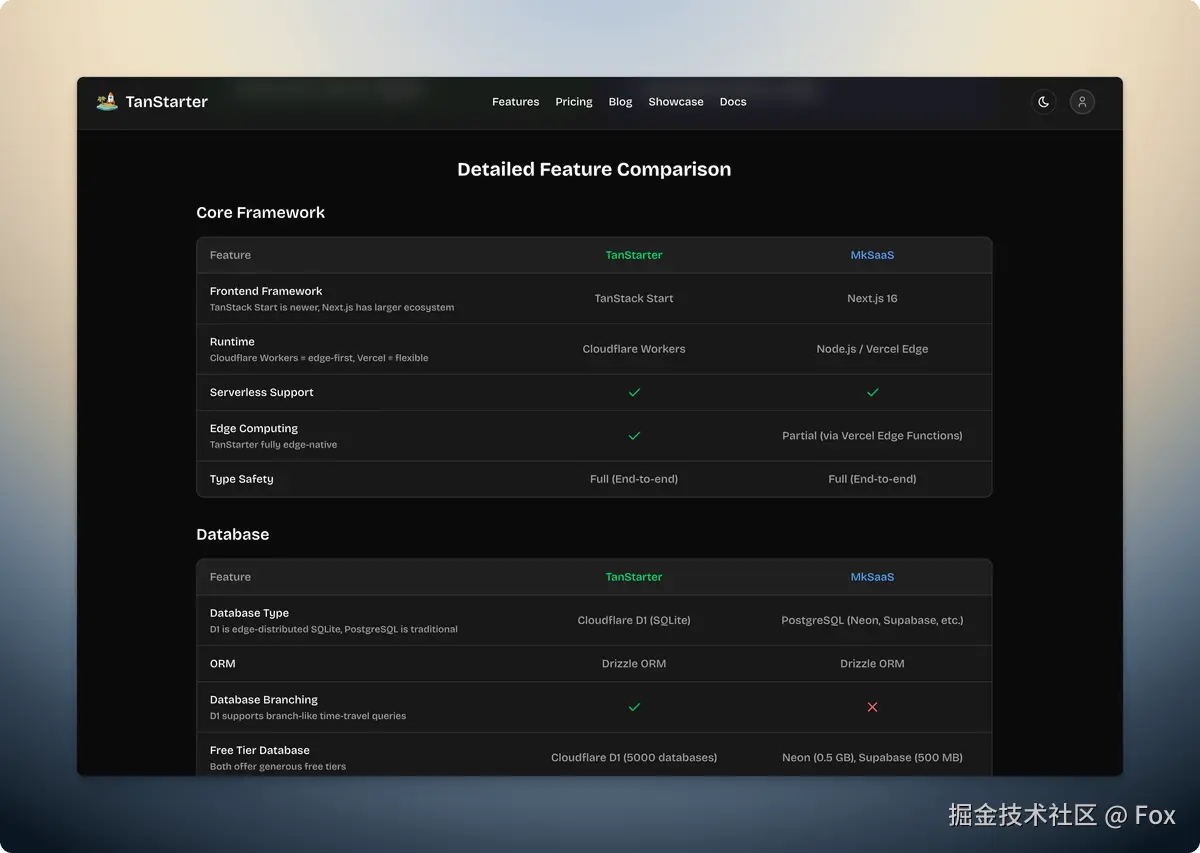Open the Blog nav link
This screenshot has width=1200, height=853.
coord(621,102)
